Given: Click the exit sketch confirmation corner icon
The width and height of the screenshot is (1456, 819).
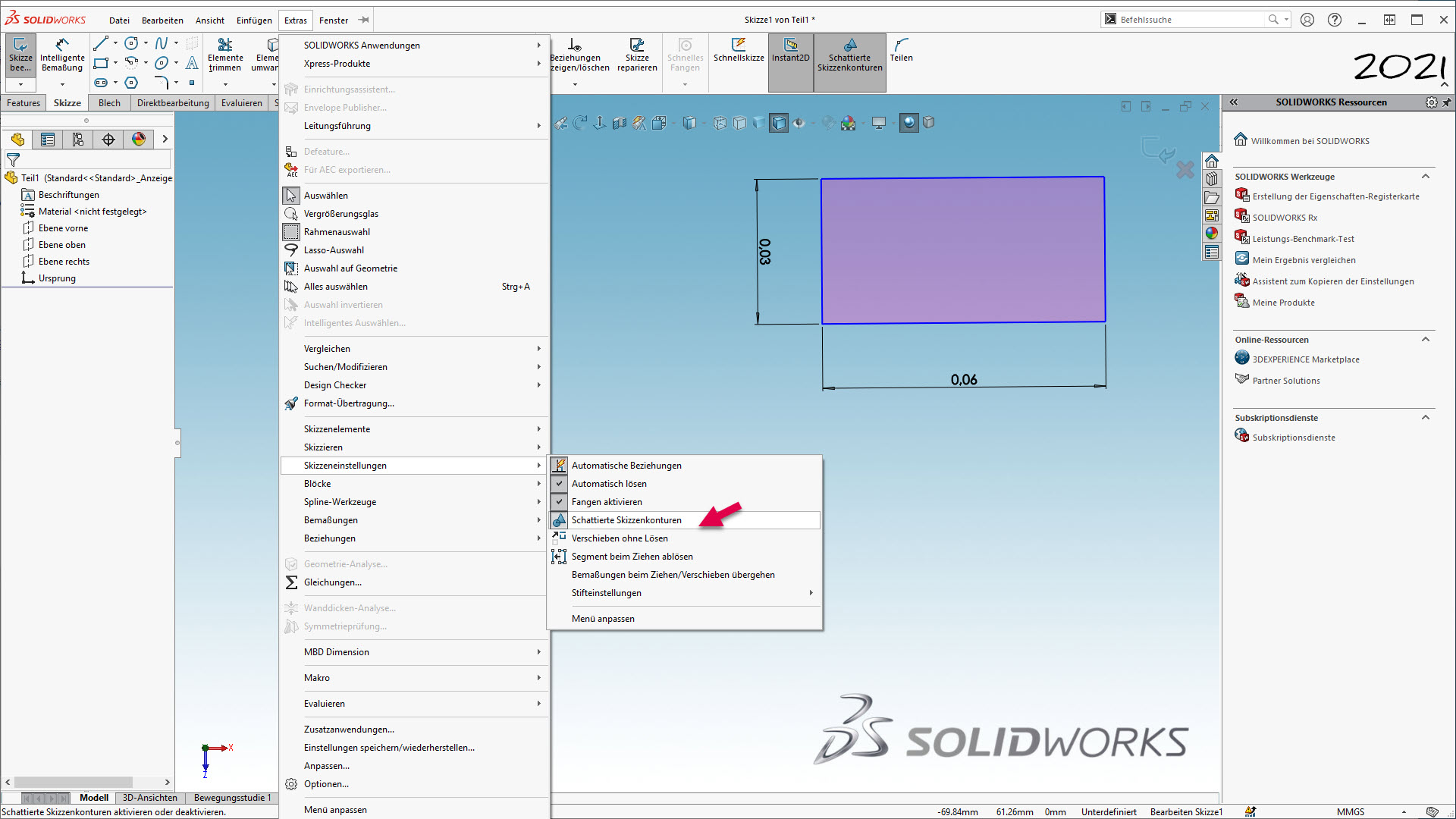Looking at the screenshot, I should click(1157, 150).
